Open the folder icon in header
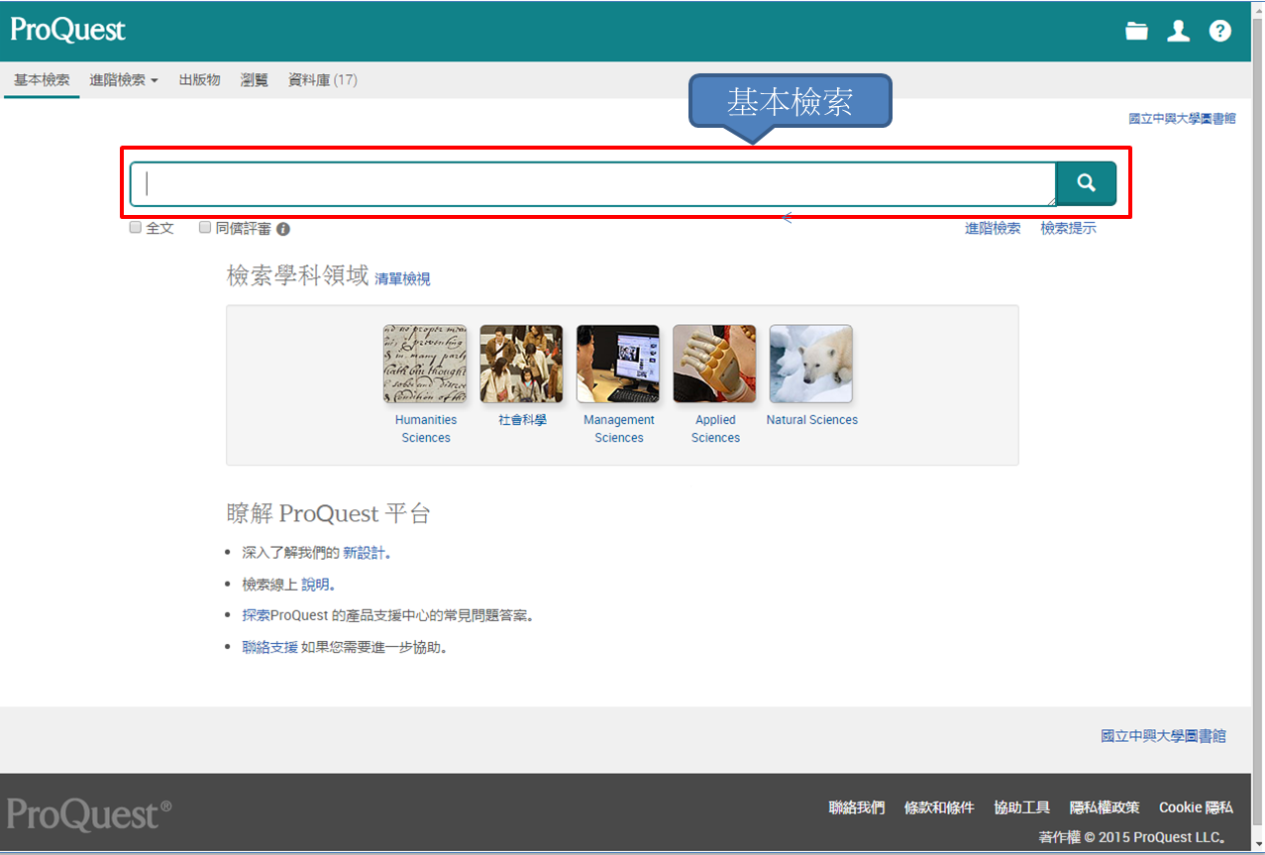 click(x=1137, y=31)
